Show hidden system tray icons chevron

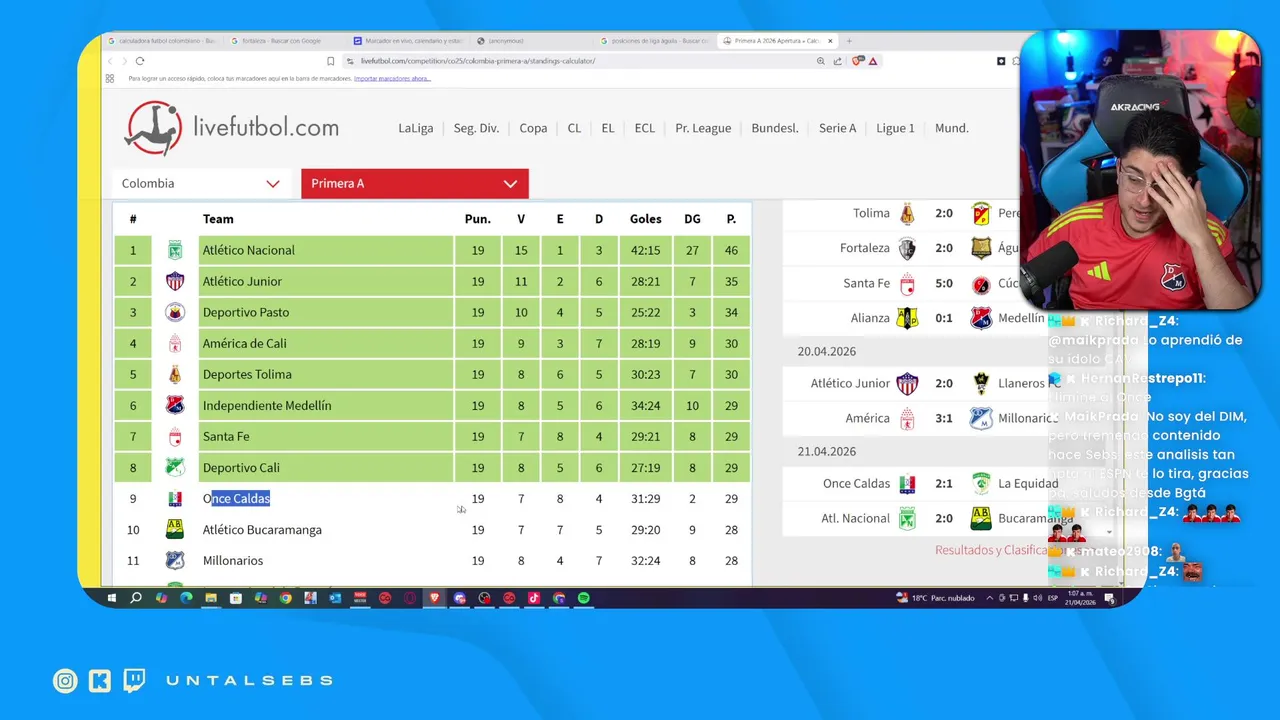tap(990, 598)
